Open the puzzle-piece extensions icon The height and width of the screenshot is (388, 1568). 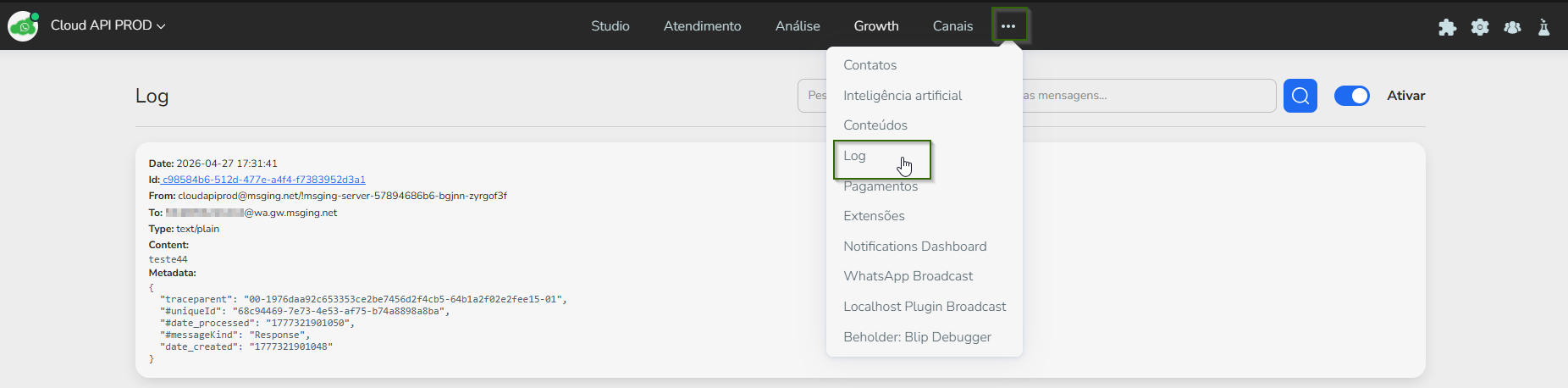(1447, 27)
